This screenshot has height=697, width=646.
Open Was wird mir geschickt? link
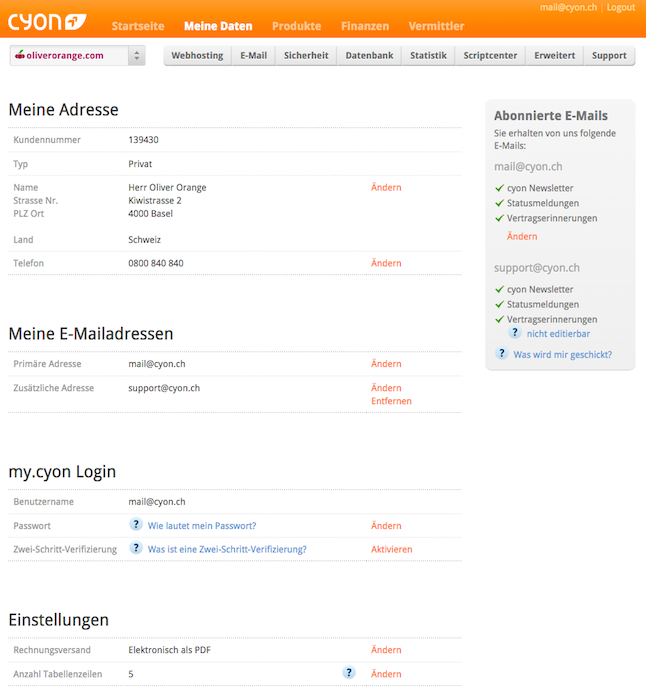point(562,355)
